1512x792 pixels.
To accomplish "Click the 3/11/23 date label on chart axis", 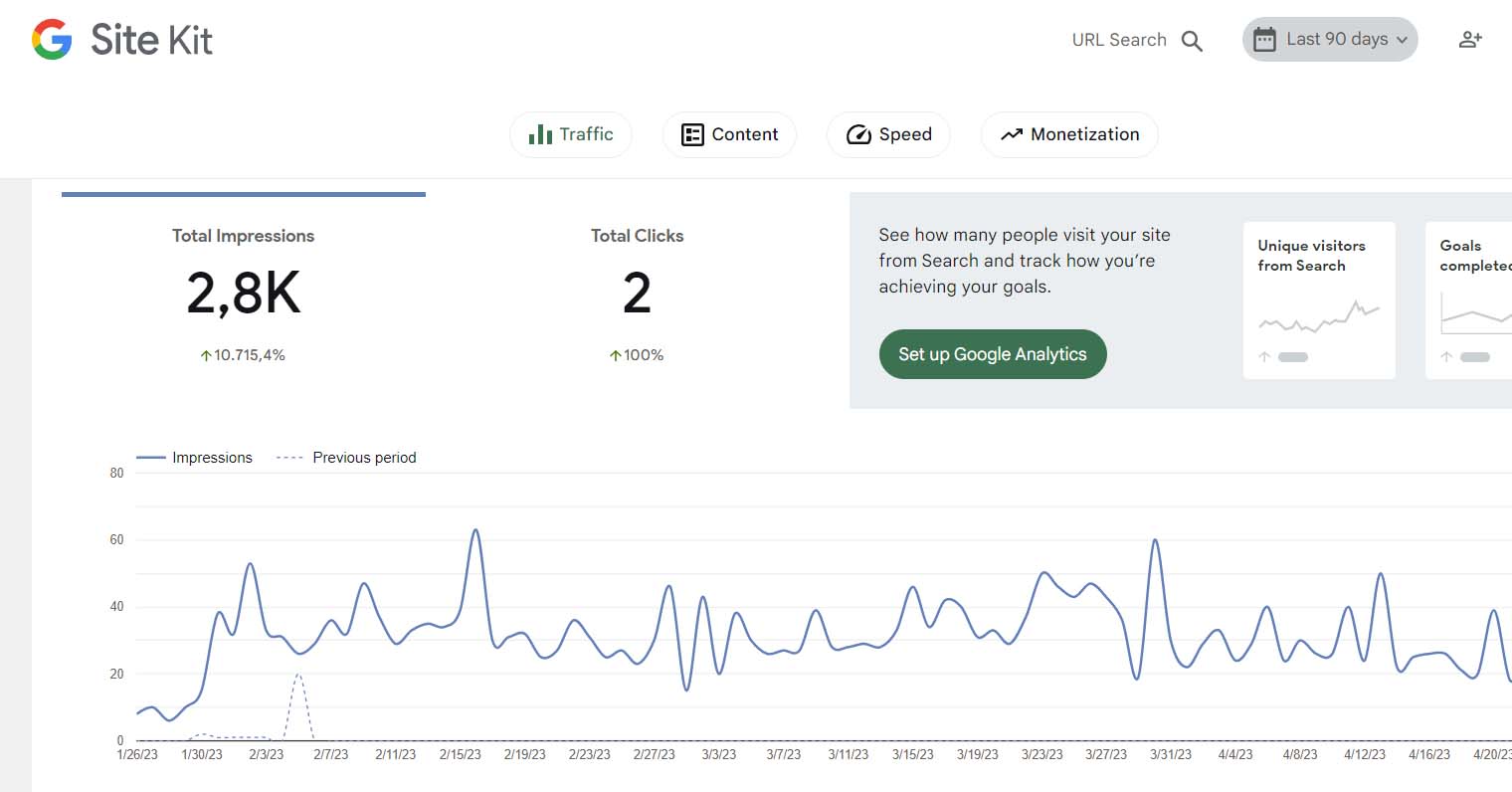I will click(x=849, y=754).
